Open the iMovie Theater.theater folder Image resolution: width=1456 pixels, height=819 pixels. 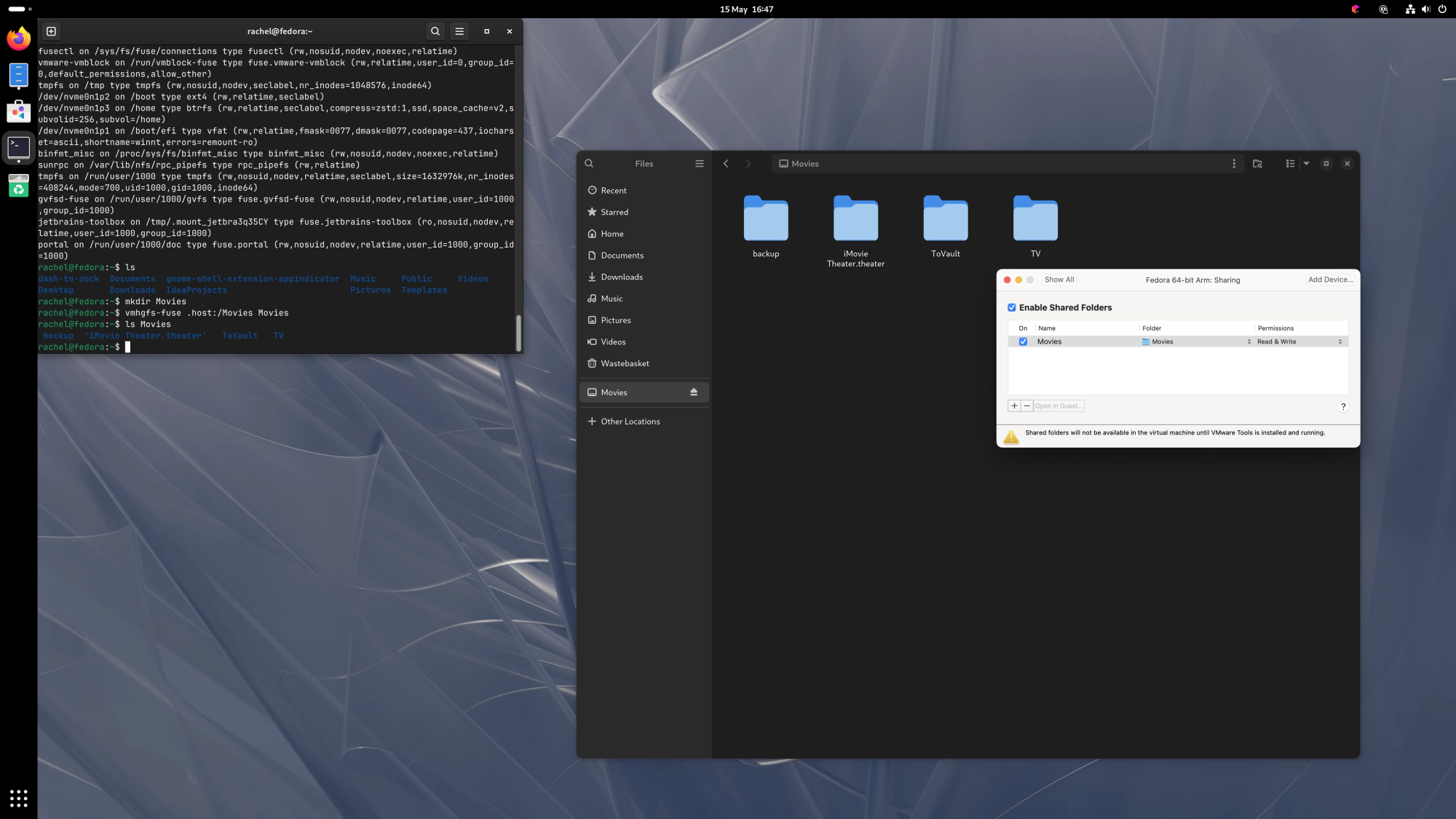point(855,220)
